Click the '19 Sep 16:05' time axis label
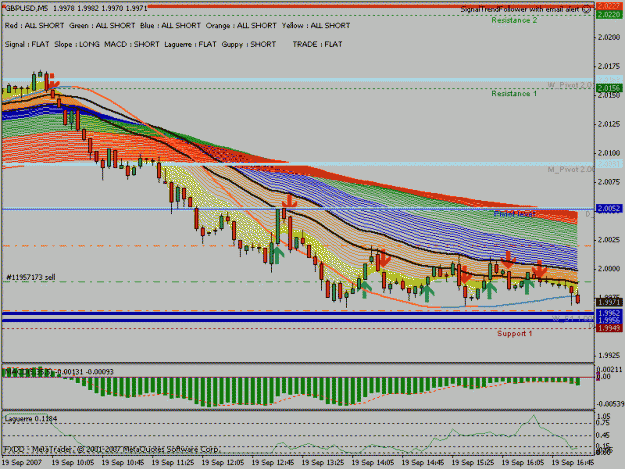The image size is (625, 469). [x=523, y=463]
